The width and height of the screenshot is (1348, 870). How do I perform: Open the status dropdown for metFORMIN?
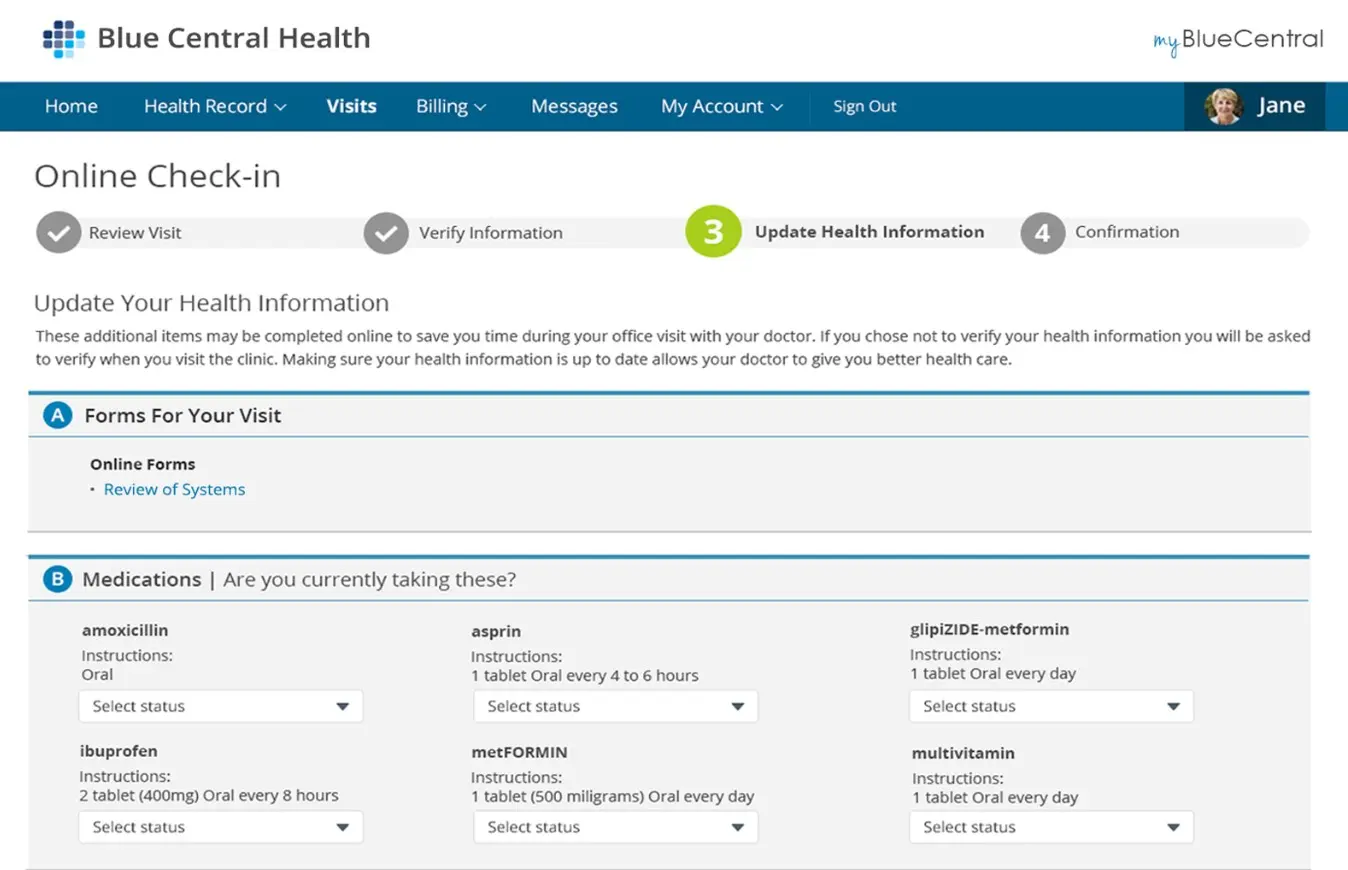coord(615,827)
